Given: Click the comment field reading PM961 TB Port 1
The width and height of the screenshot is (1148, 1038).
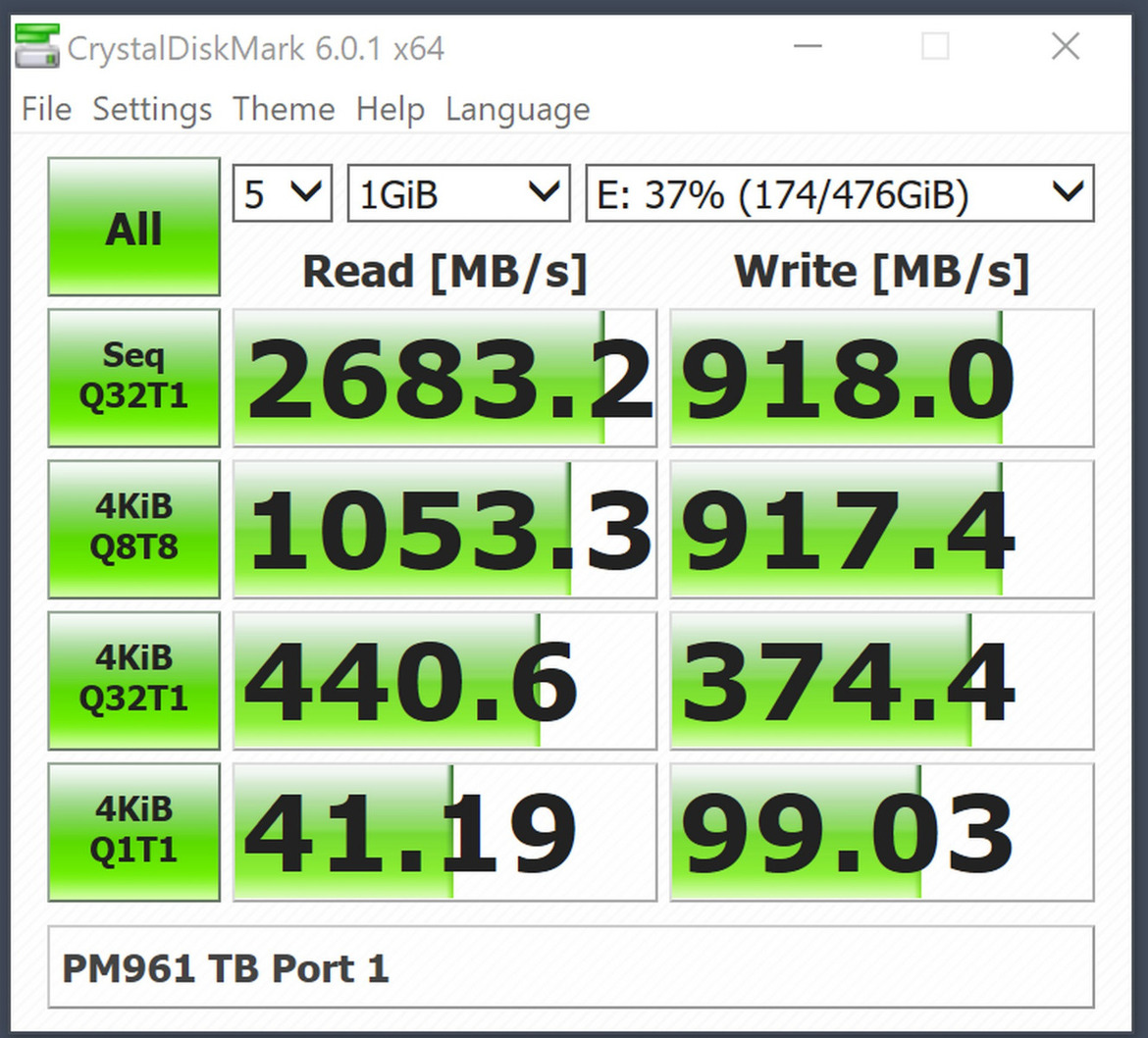Looking at the screenshot, I should [x=571, y=967].
